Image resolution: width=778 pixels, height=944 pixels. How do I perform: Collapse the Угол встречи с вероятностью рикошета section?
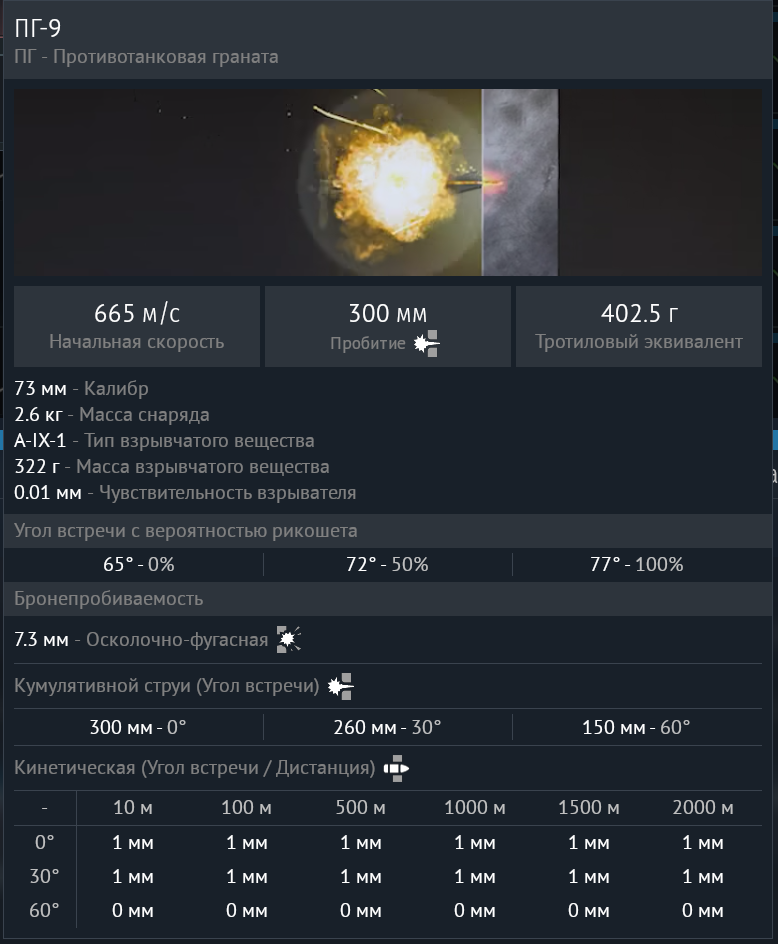(186, 530)
